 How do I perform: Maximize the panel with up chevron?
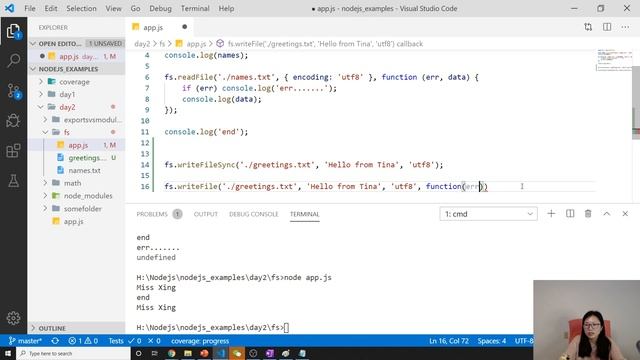click(607, 214)
